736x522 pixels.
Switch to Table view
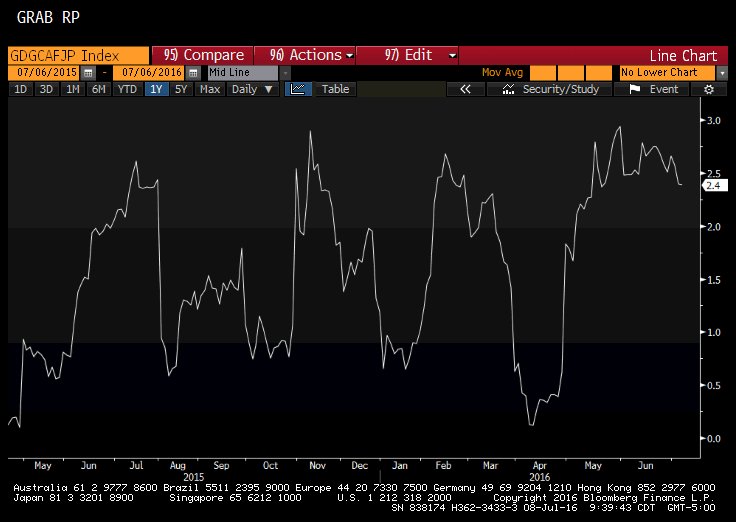(335, 89)
